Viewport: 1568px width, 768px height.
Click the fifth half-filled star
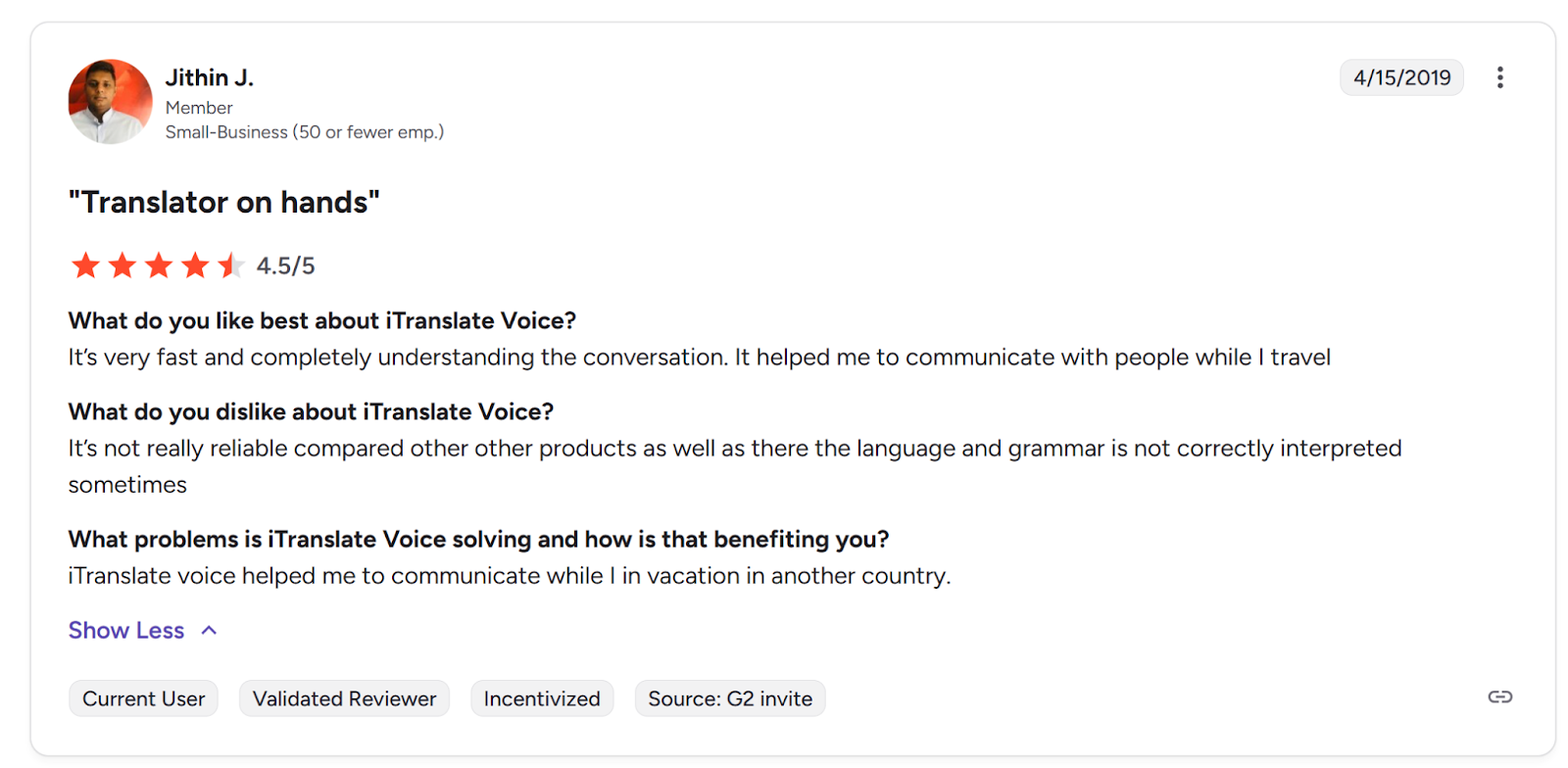click(231, 264)
